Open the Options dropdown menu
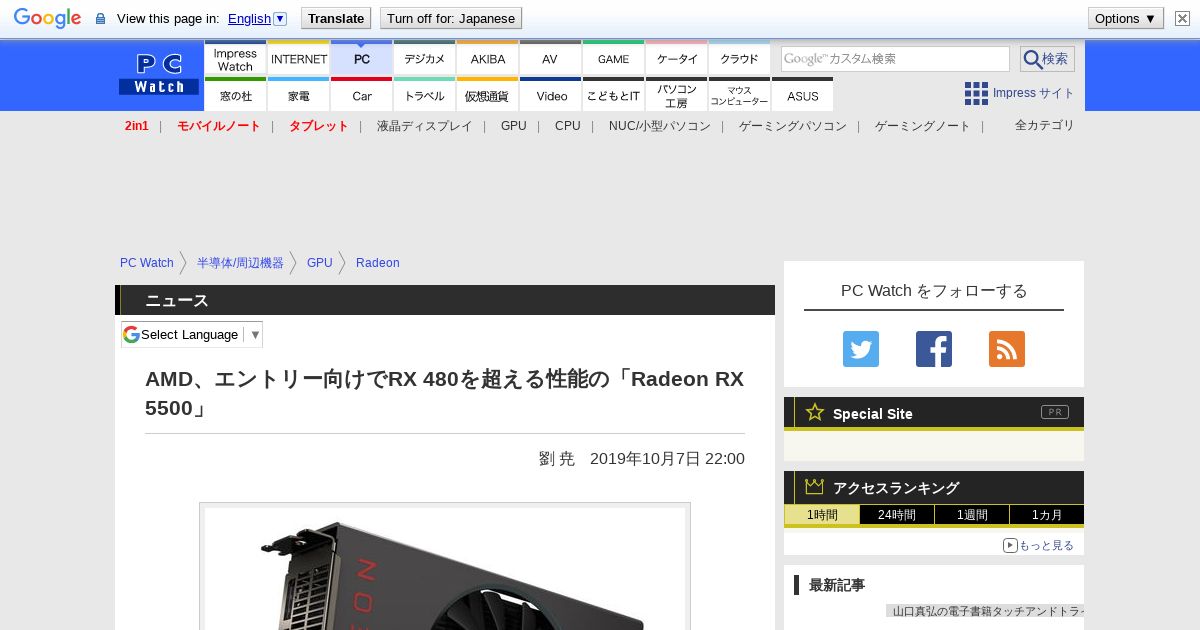The image size is (1200, 630). pos(1125,18)
